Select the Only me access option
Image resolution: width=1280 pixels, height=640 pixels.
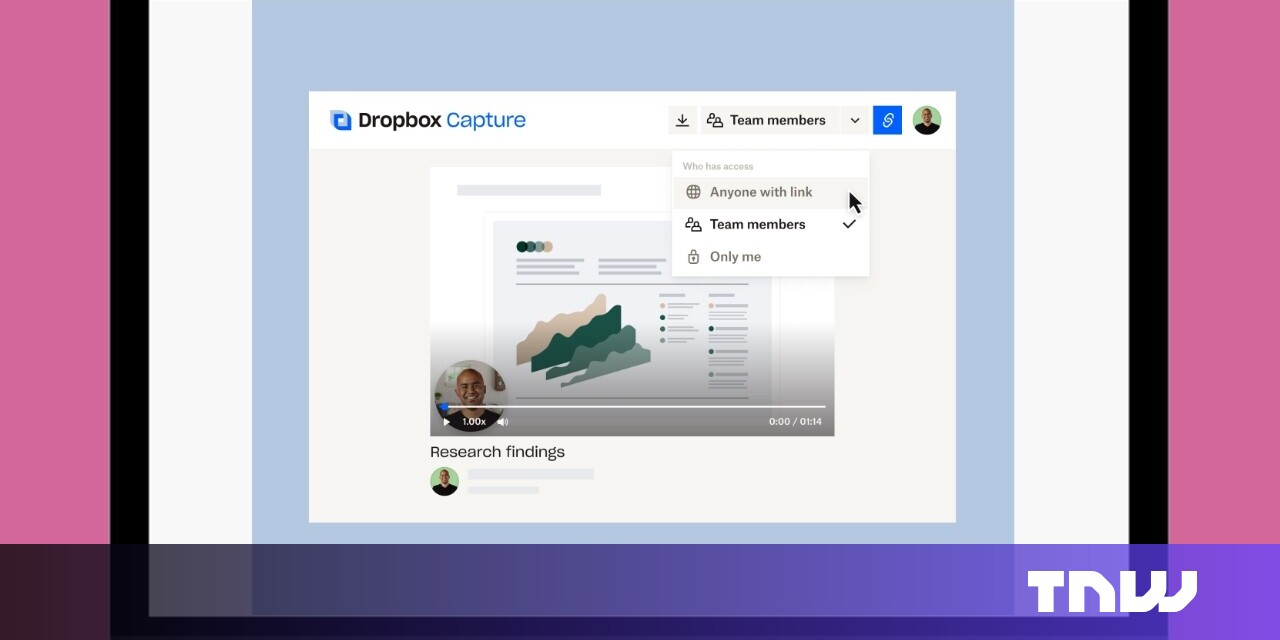771,257
